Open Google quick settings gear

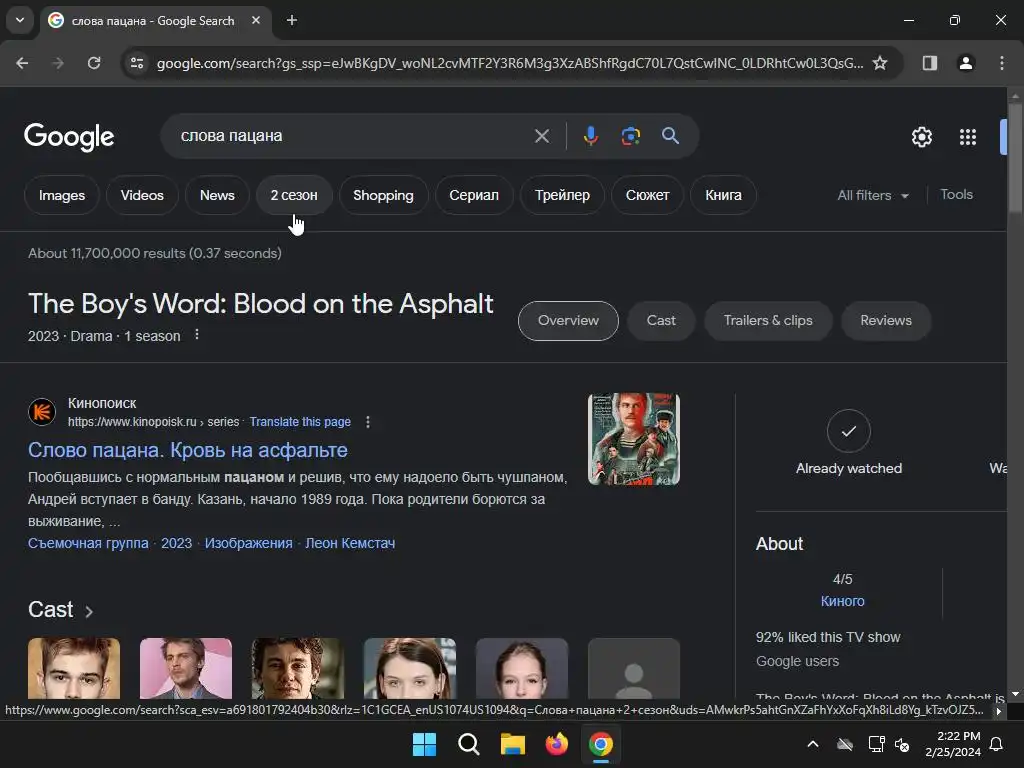pos(921,137)
